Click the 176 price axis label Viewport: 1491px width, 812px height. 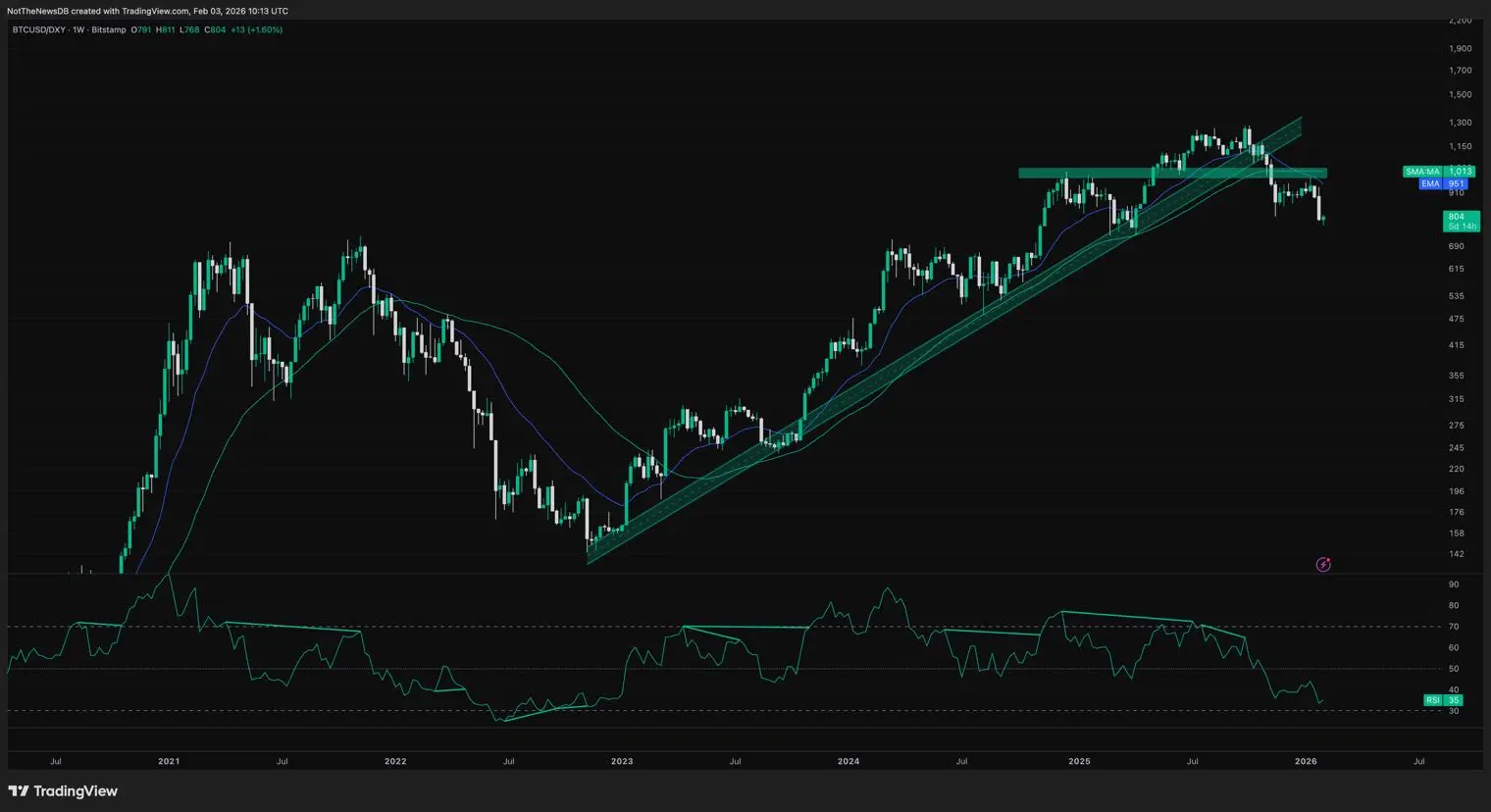(x=1456, y=512)
